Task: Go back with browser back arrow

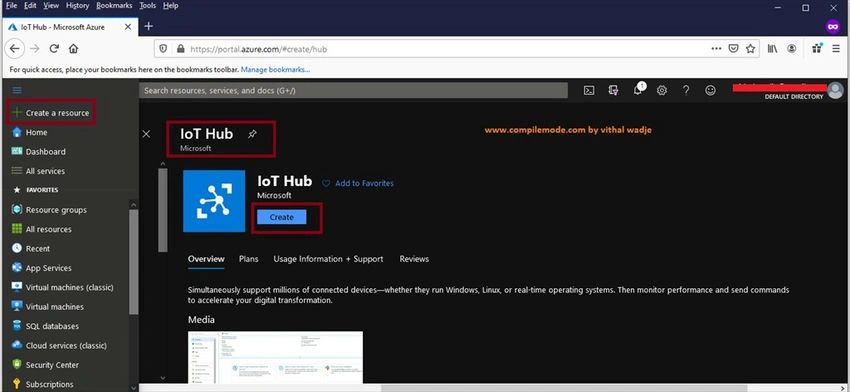Action: (x=15, y=49)
